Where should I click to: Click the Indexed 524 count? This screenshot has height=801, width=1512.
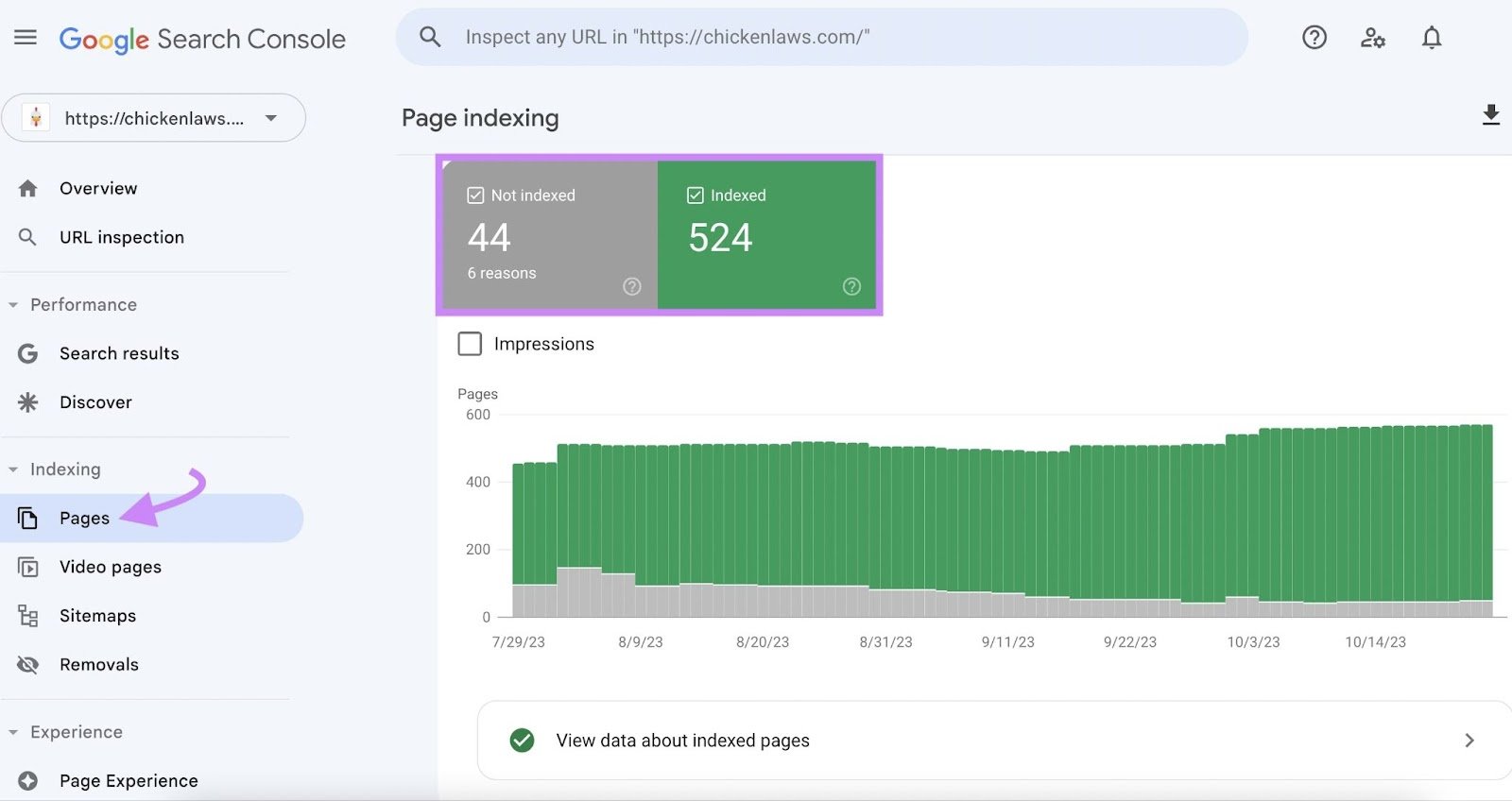click(720, 237)
